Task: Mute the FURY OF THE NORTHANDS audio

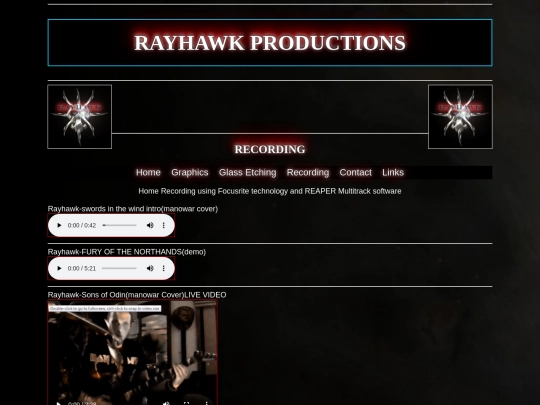Action: pyautogui.click(x=150, y=268)
